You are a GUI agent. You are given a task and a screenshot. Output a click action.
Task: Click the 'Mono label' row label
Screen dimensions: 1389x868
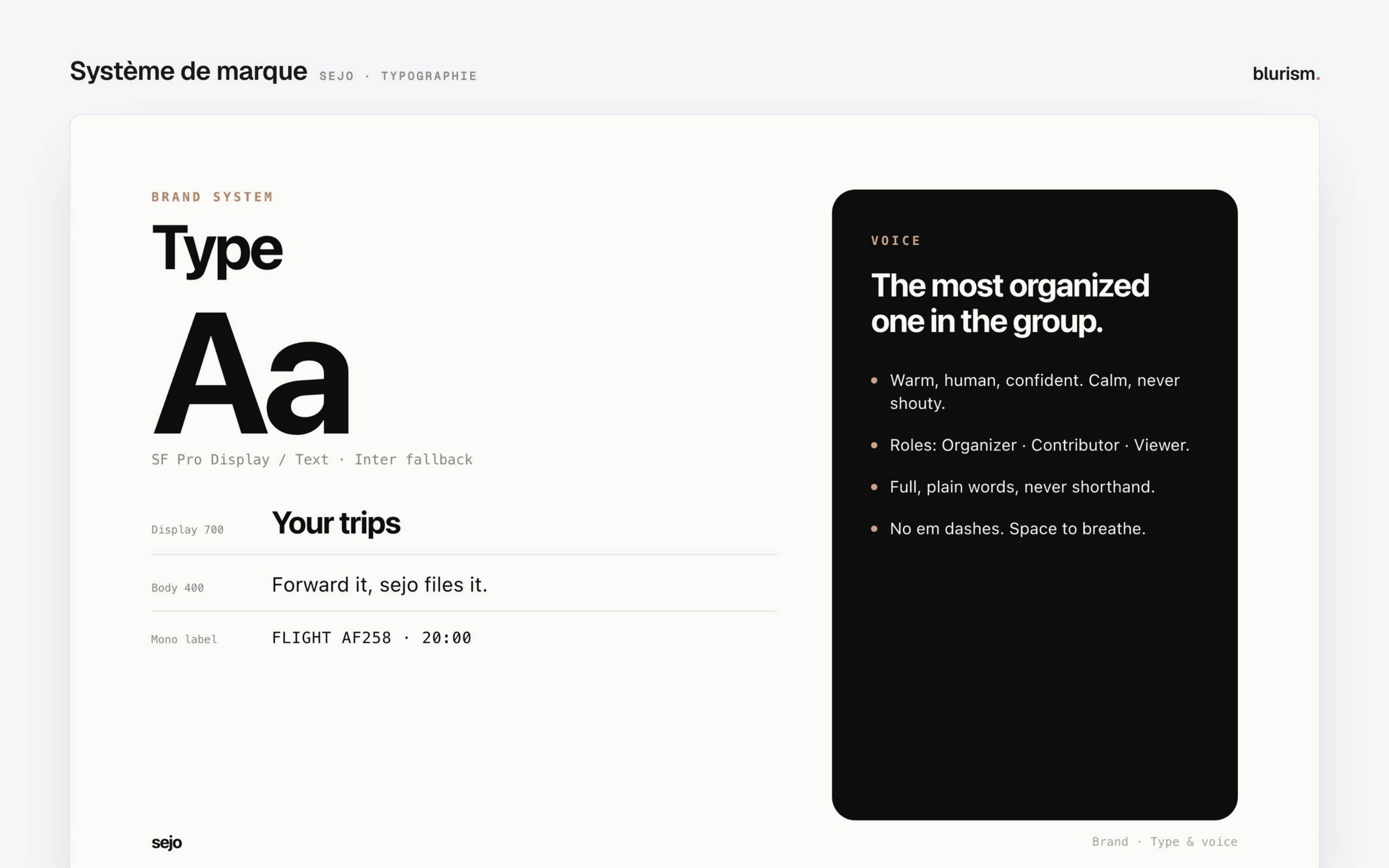[184, 639]
